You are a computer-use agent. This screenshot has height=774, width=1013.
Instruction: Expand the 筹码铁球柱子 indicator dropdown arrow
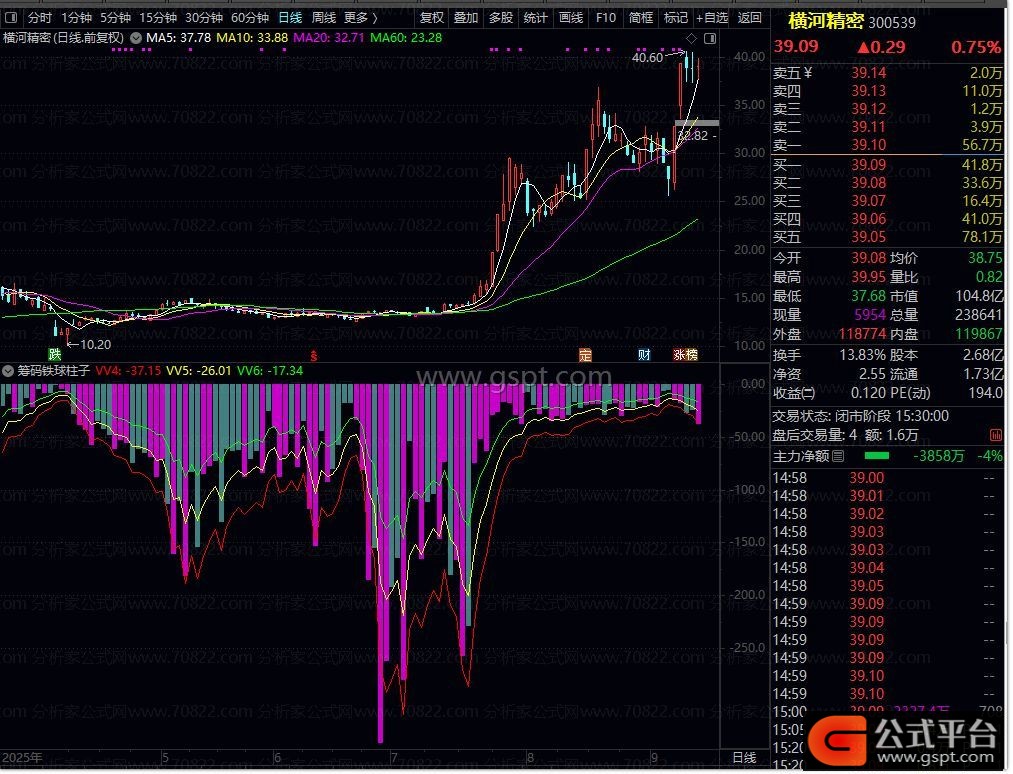point(9,370)
